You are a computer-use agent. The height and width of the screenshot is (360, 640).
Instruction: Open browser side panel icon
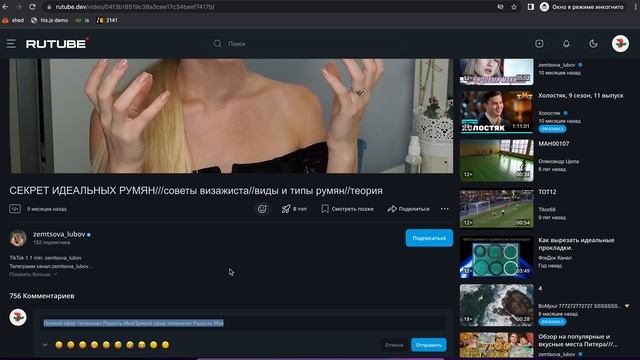(531, 7)
